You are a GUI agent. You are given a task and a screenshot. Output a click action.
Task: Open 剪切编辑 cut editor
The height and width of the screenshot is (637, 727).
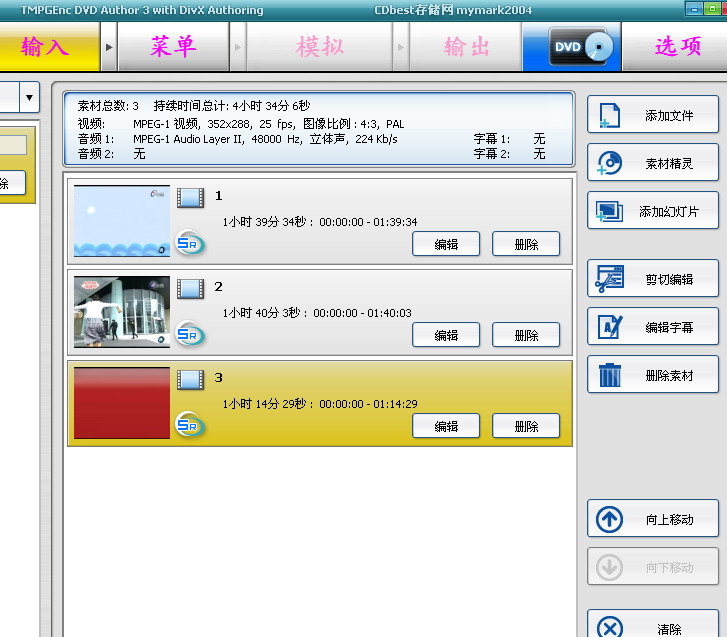pos(653,279)
